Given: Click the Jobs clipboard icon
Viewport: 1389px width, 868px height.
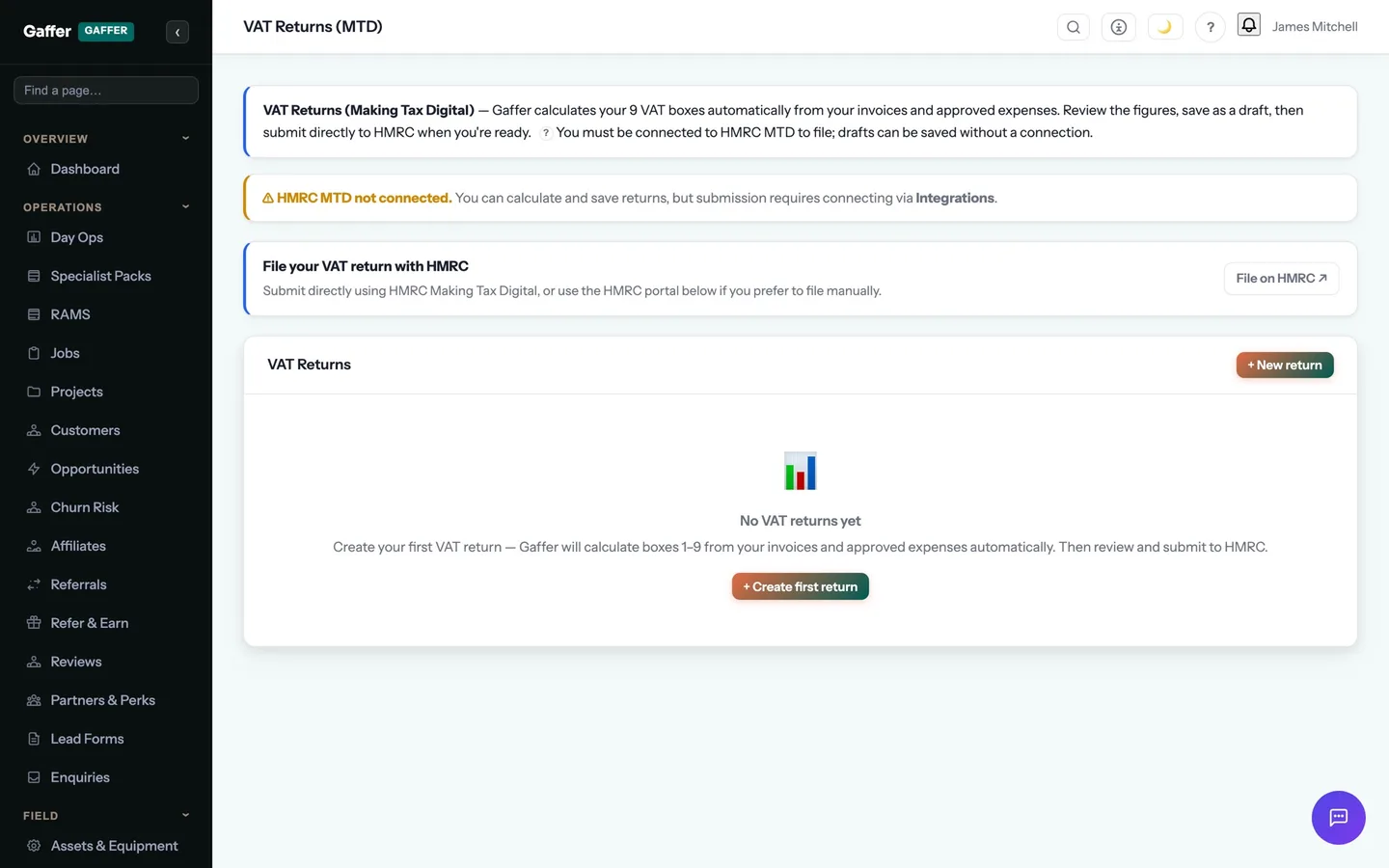Looking at the screenshot, I should tap(34, 353).
